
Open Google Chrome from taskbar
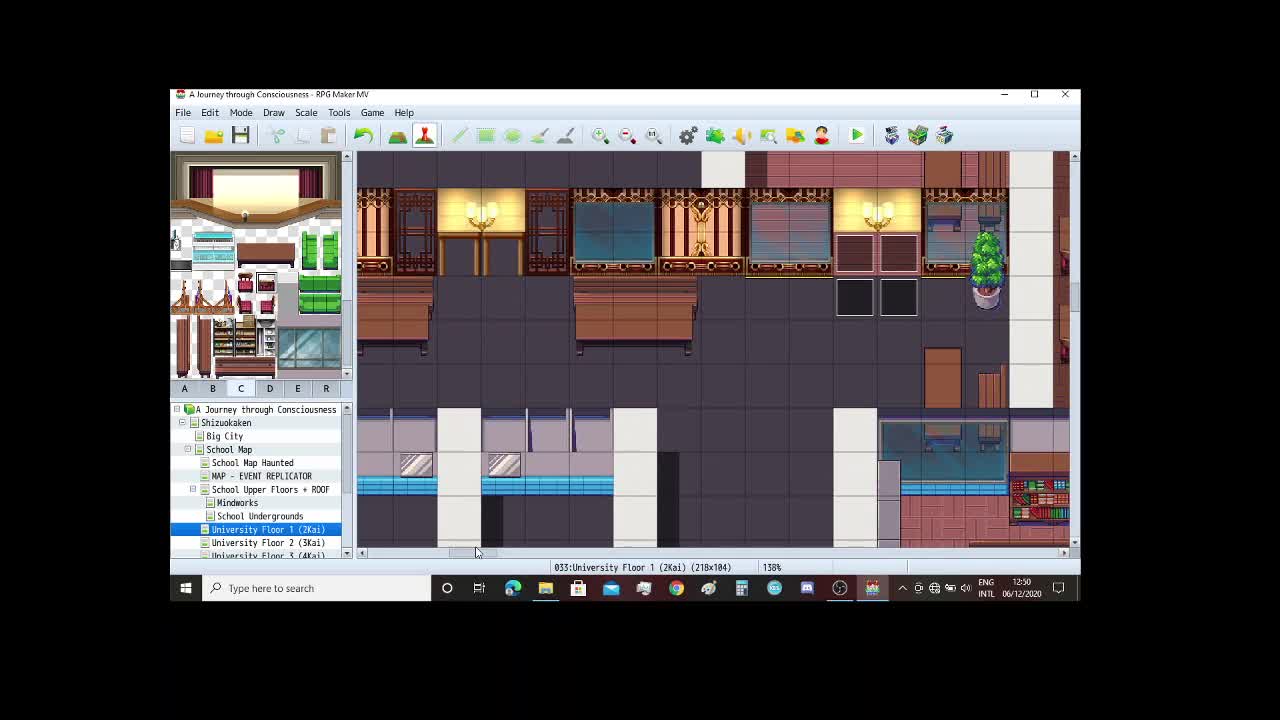[x=676, y=588]
